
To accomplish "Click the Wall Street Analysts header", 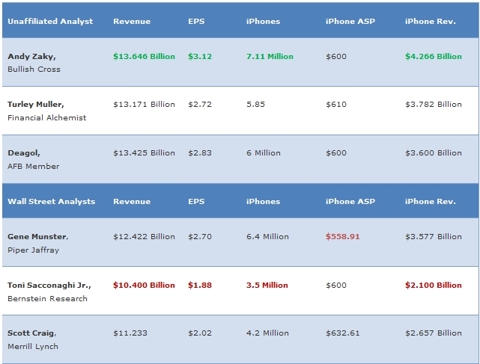I will [51, 201].
